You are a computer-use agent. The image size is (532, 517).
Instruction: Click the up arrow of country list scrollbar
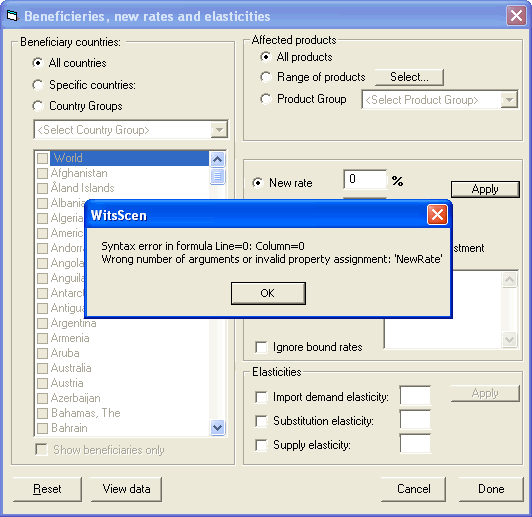point(217,159)
